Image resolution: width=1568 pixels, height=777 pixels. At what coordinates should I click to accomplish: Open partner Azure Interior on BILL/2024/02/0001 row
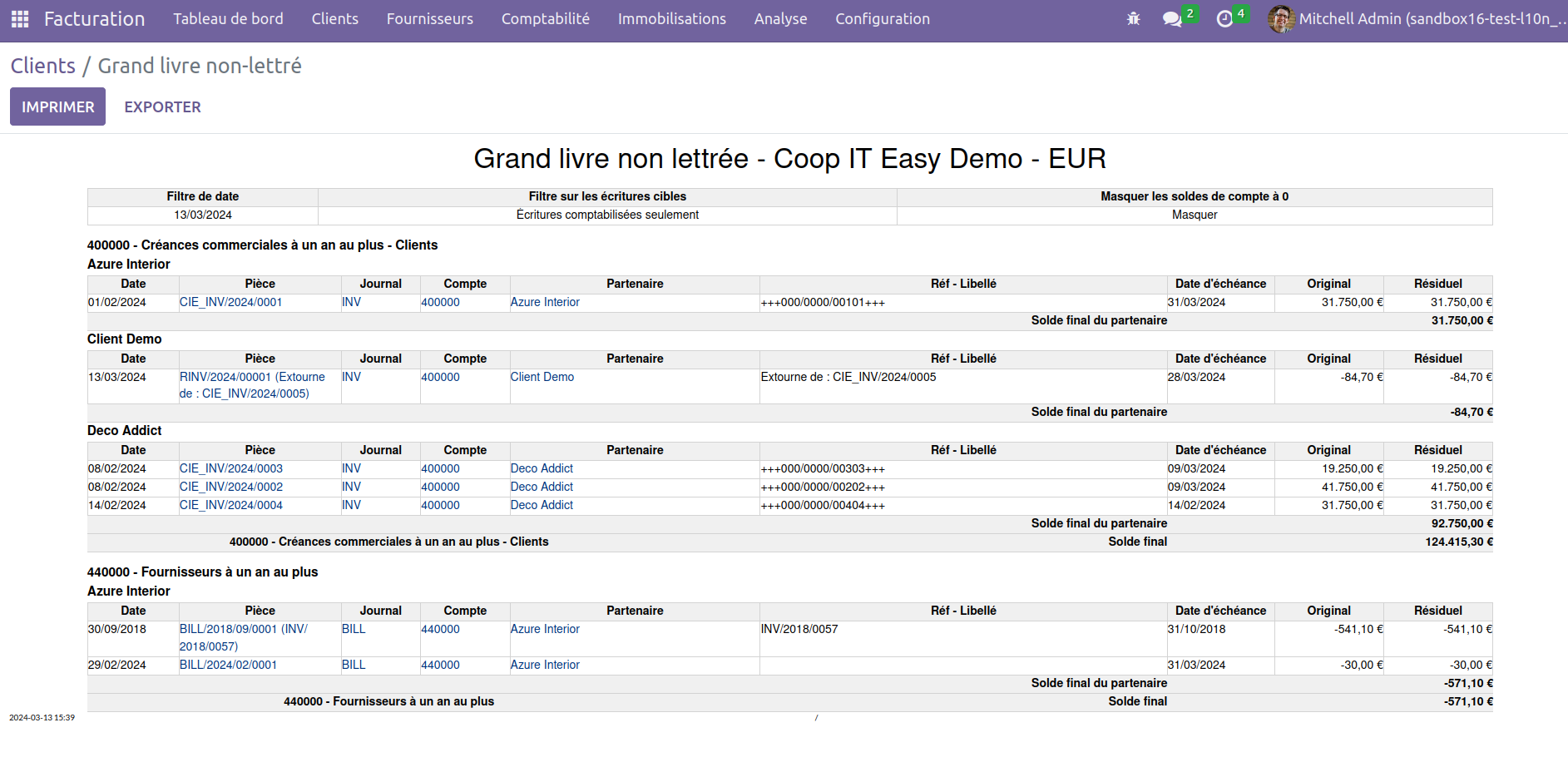coord(545,665)
